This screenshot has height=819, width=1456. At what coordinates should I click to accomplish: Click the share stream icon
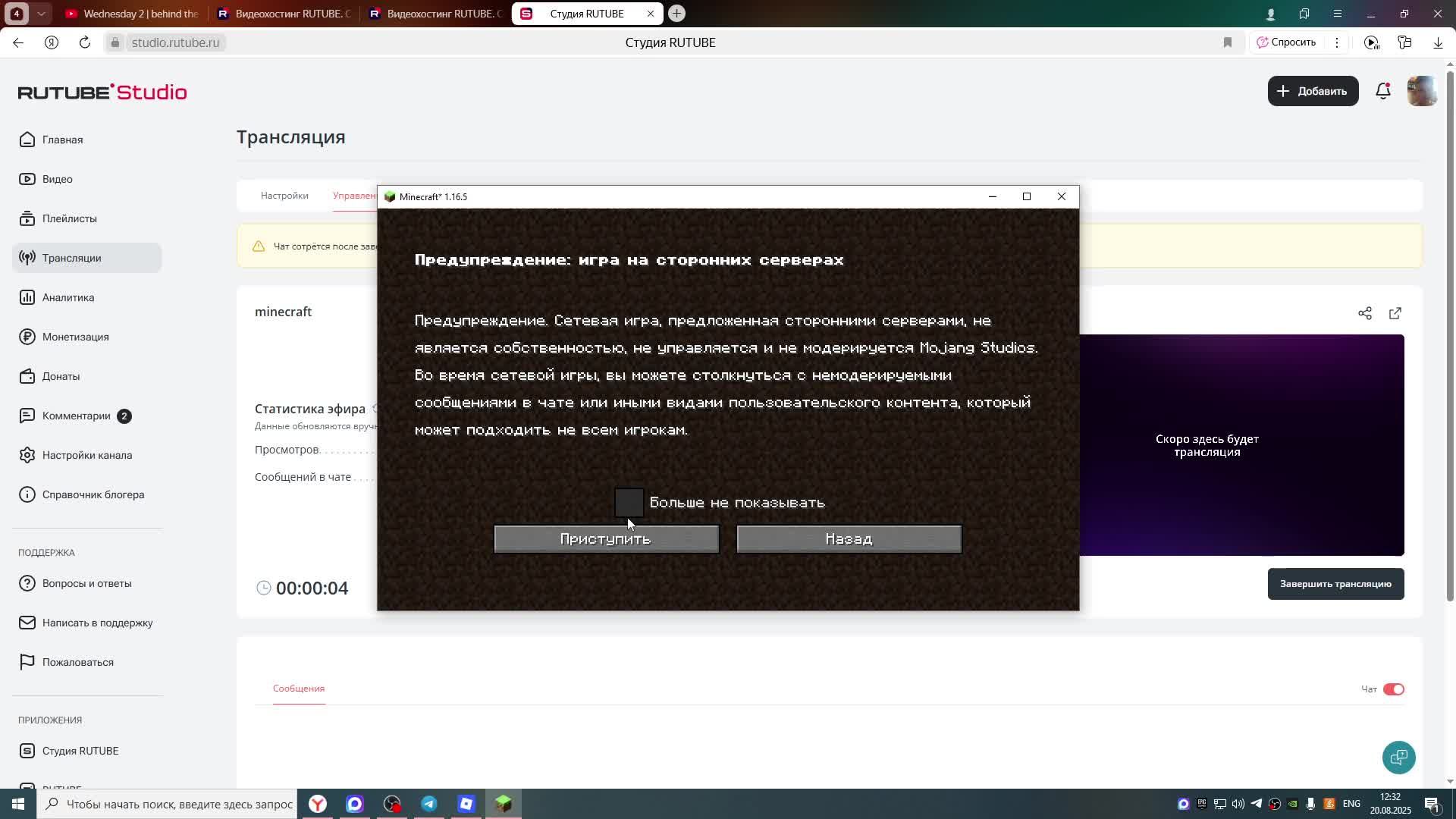(1364, 313)
